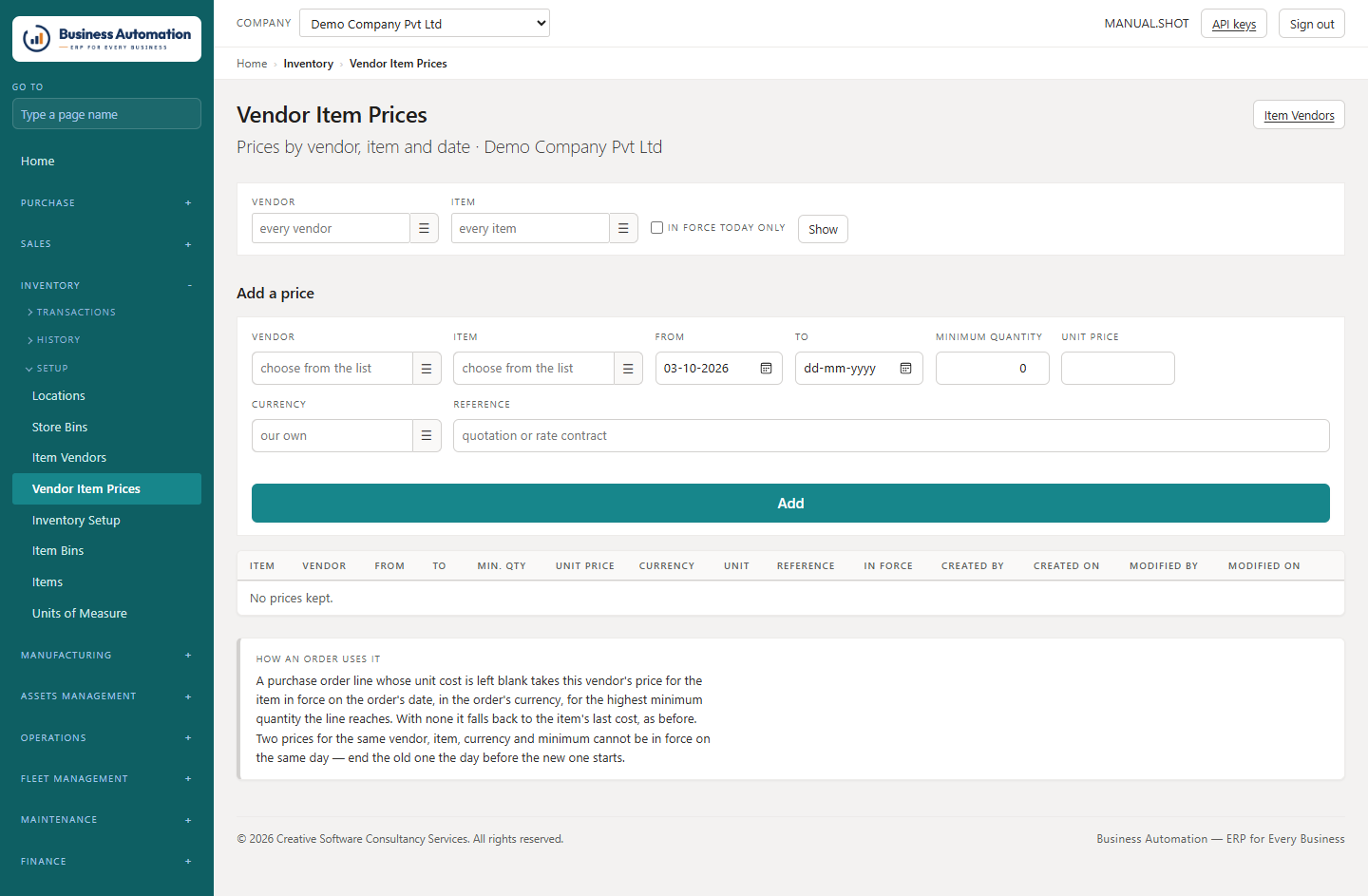Focus the Go To page search field
Screen dimensions: 1368x896
106,114
